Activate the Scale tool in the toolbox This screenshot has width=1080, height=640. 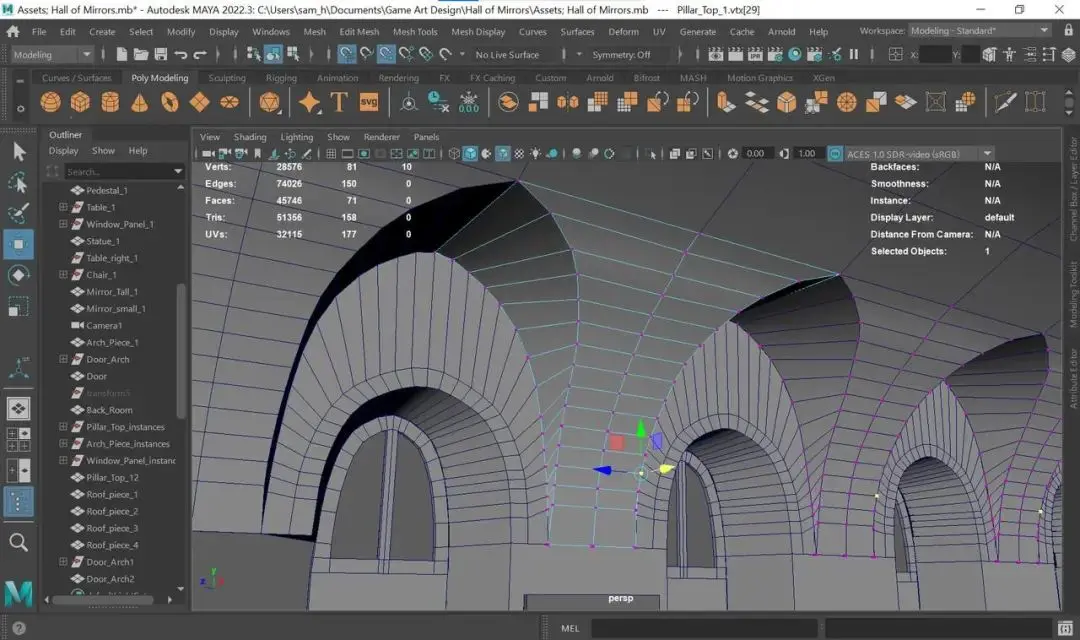19,307
